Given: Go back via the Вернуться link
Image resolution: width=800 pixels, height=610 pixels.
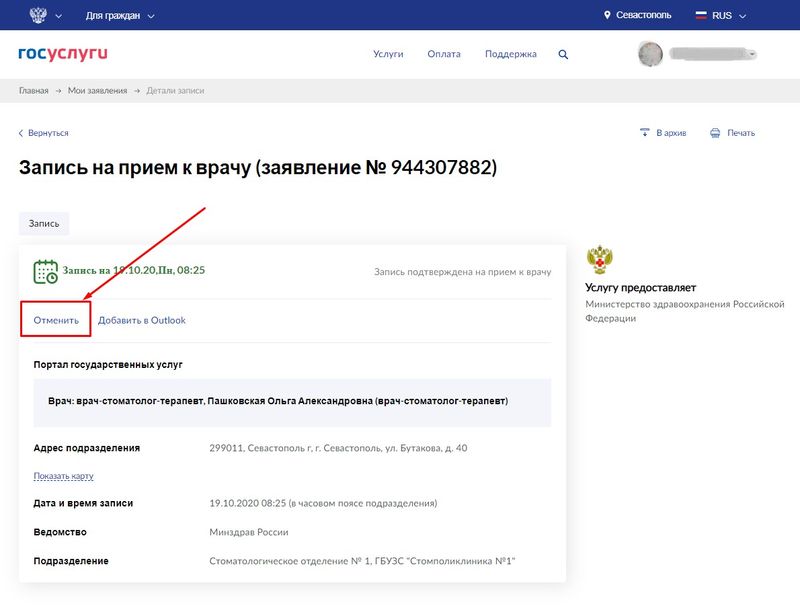Looking at the screenshot, I should tap(45, 132).
